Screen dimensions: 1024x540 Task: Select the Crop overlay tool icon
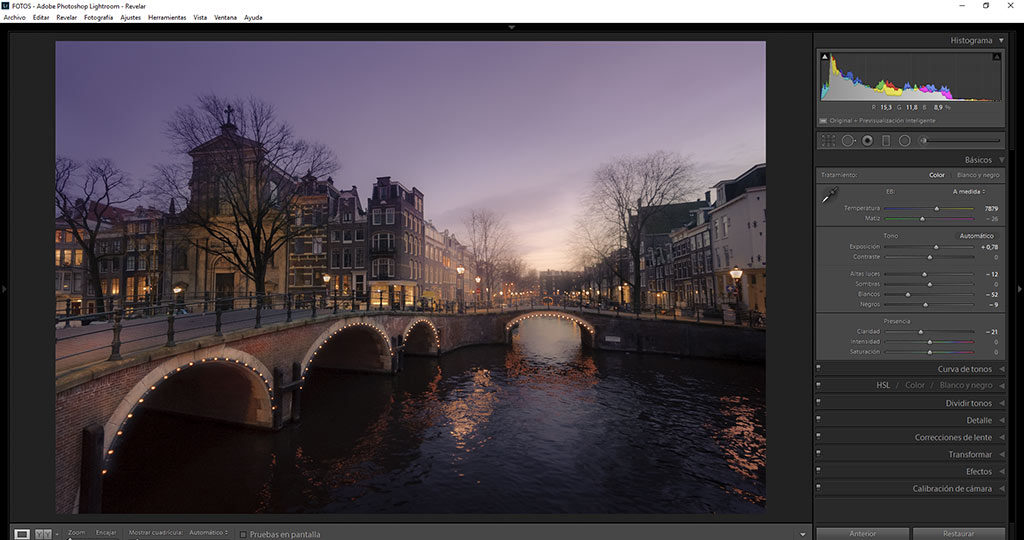[828, 141]
